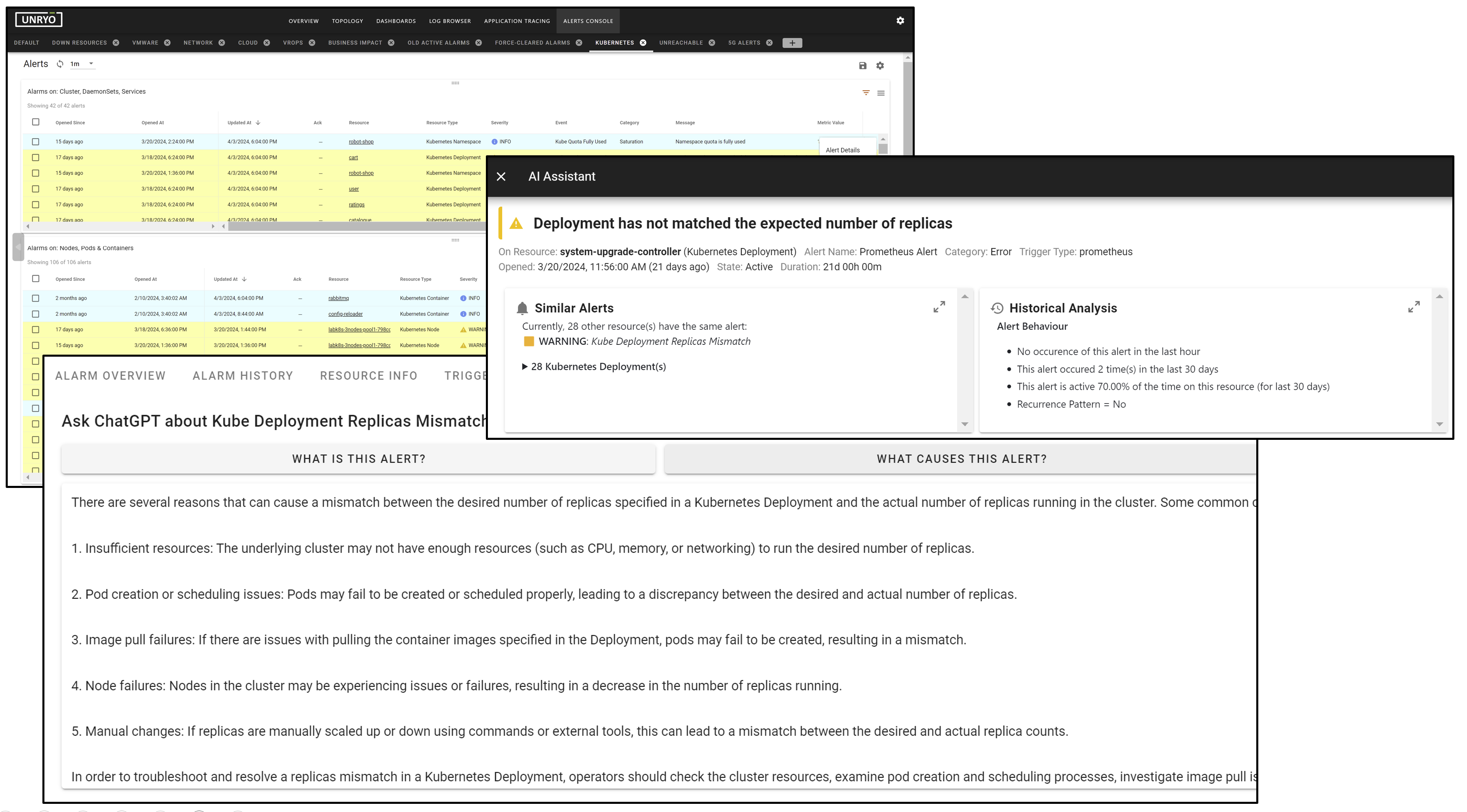Open the top-right settings gear icon

[x=900, y=20]
